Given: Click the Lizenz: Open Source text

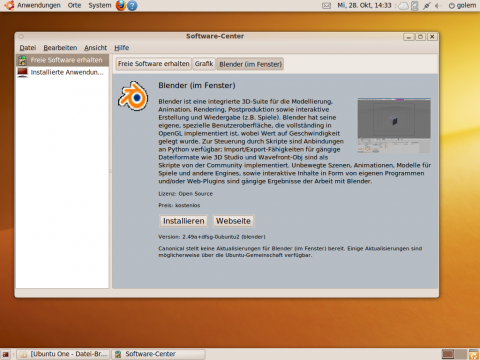Looking at the screenshot, I should point(185,194).
